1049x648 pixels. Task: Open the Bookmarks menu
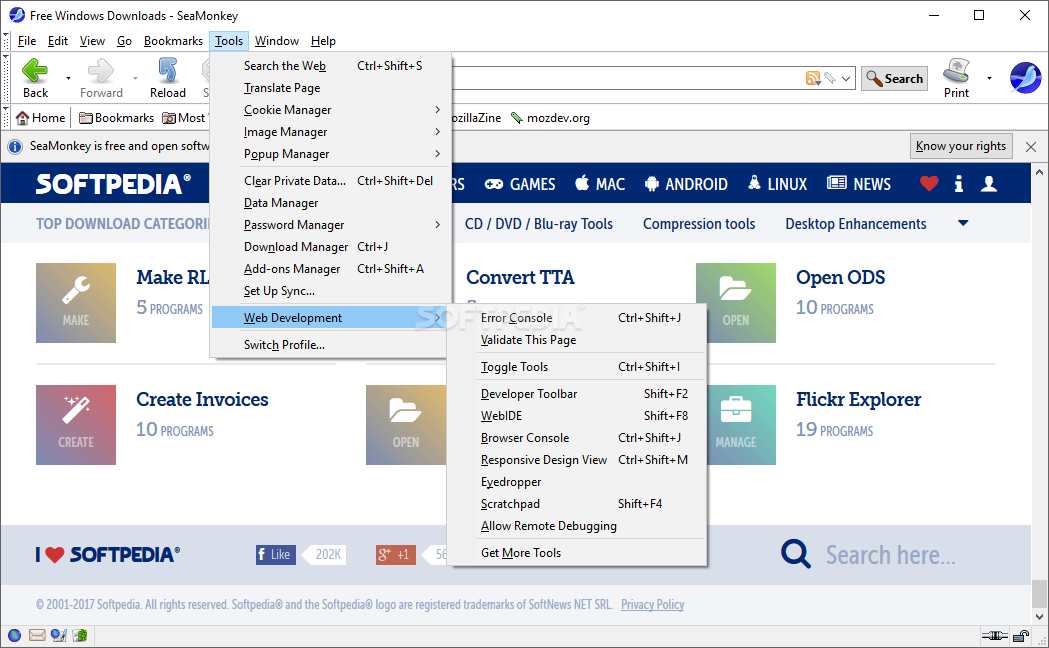[x=173, y=41]
